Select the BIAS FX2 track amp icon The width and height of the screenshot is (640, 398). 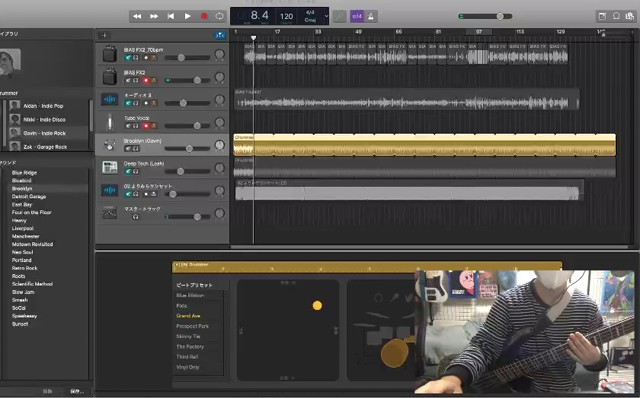tap(110, 77)
